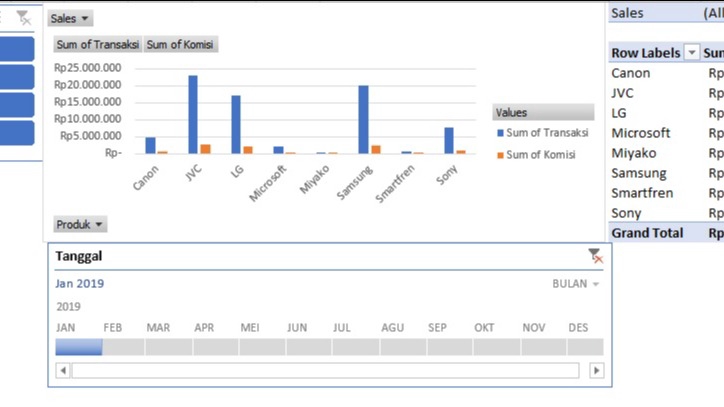This screenshot has width=724, height=407.
Task: Open the BULAN time level dropdown
Action: 575,284
